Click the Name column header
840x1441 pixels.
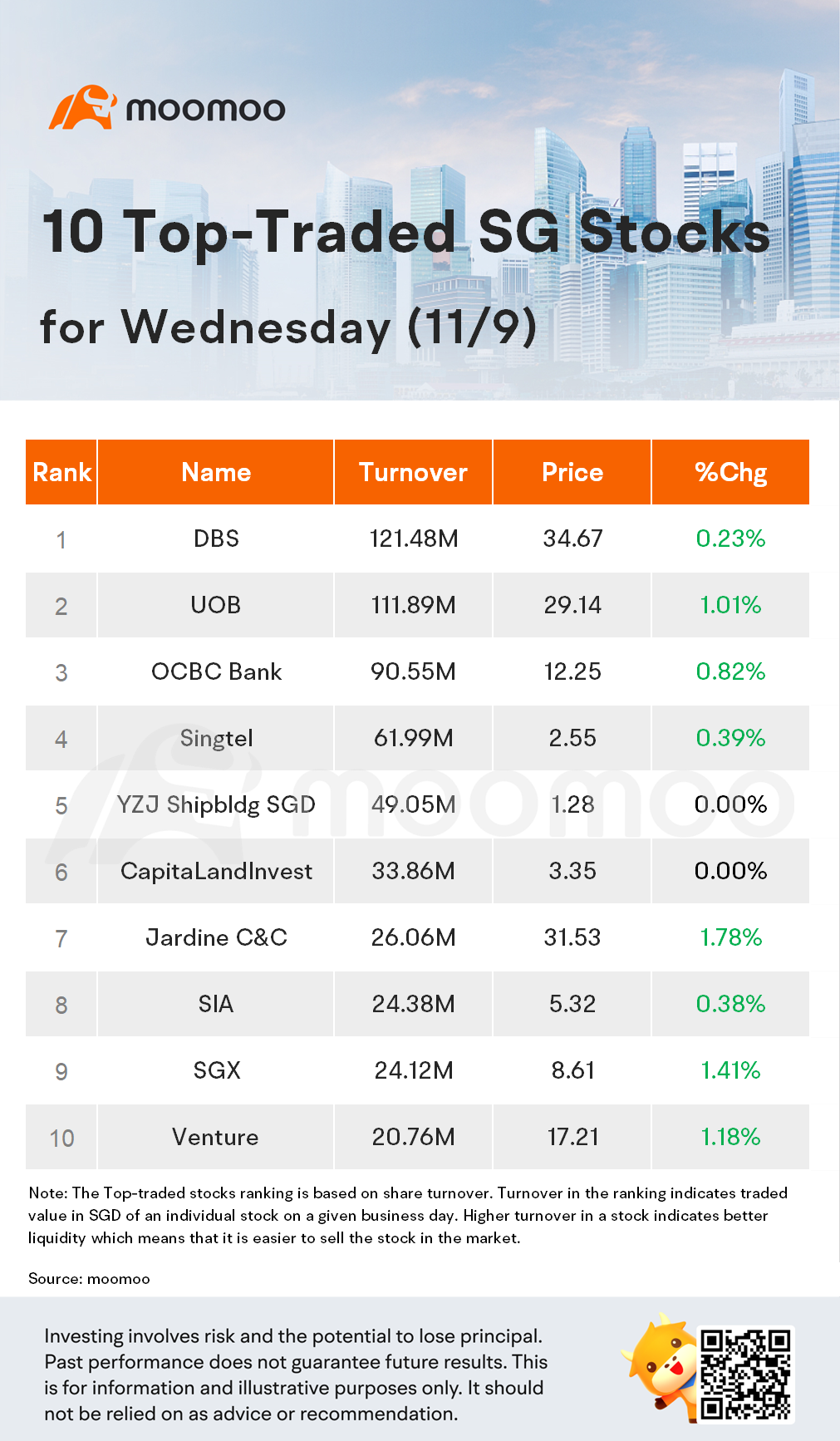click(x=216, y=472)
